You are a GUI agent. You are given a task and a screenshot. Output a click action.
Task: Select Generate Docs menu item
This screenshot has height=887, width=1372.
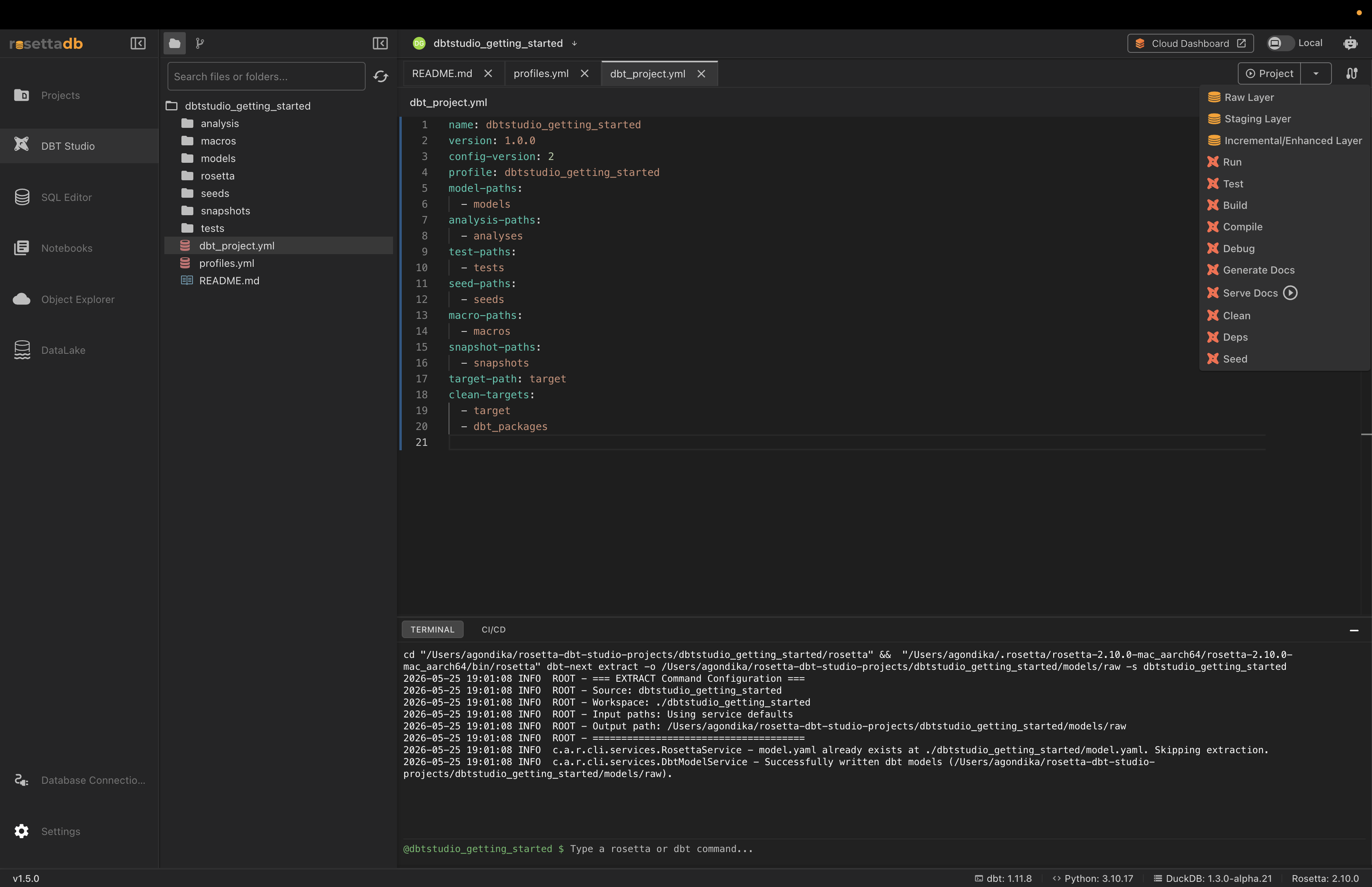[x=1285, y=270]
